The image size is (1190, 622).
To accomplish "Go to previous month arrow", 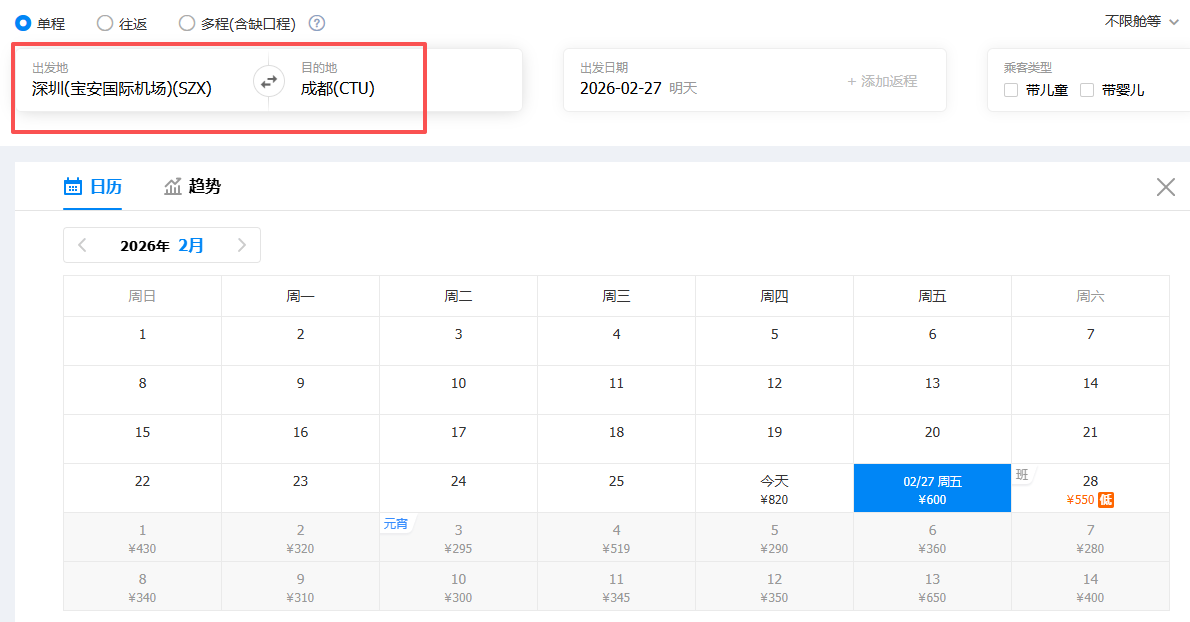I will point(82,245).
